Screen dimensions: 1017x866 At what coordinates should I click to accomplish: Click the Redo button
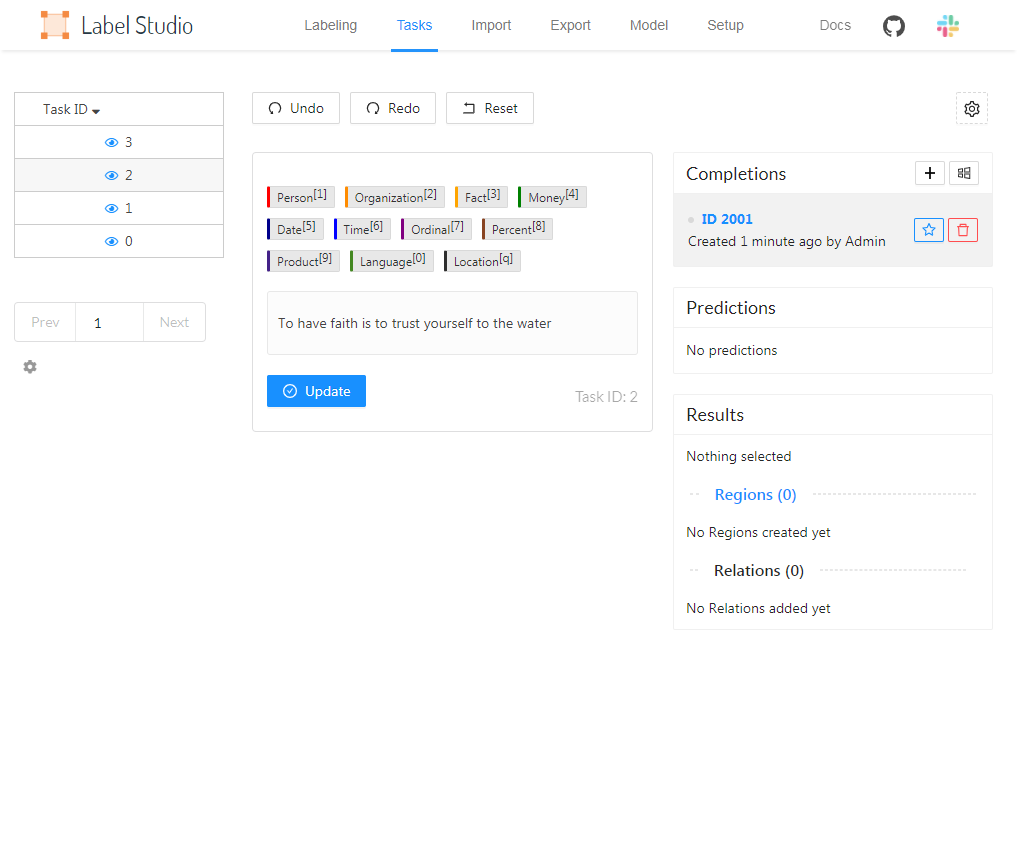[393, 108]
